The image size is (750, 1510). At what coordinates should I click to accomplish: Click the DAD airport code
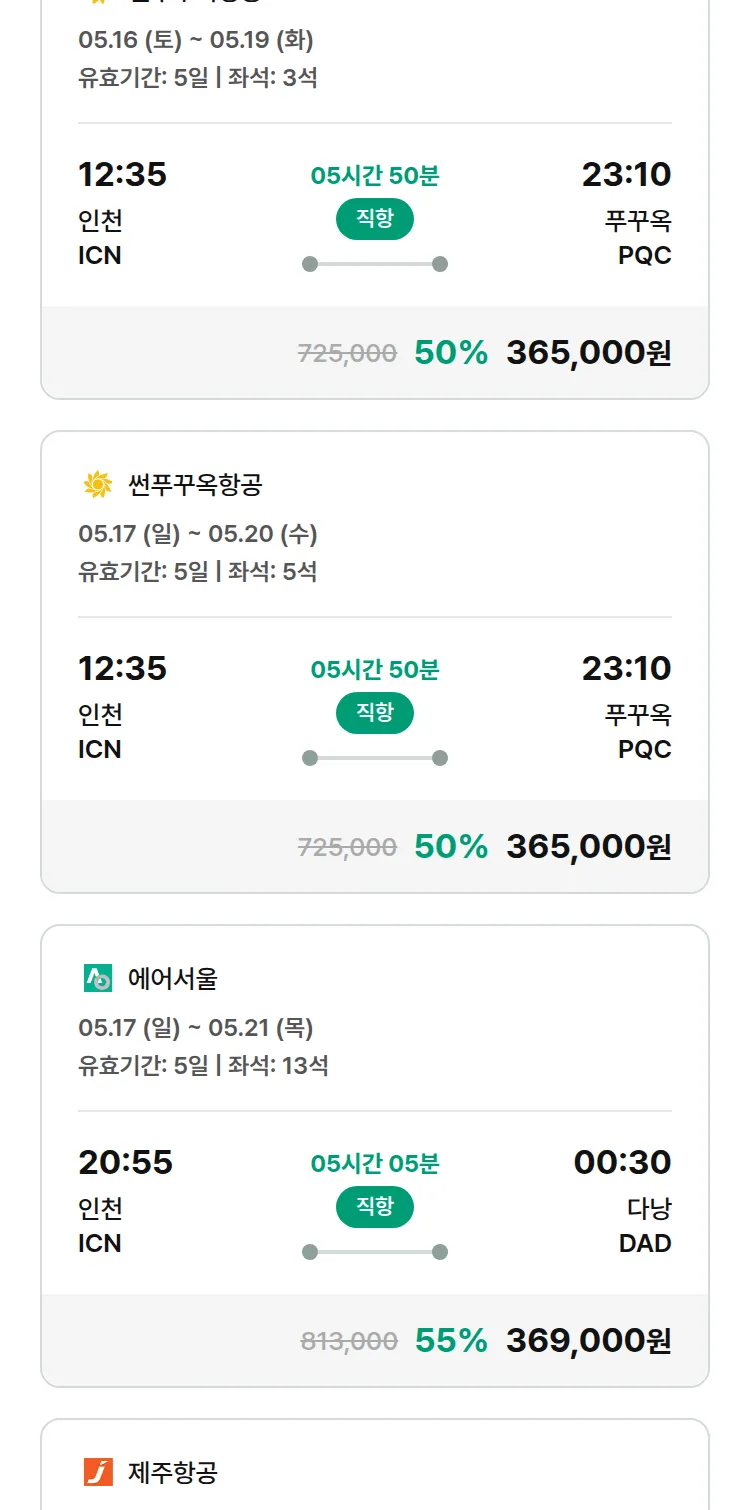645,1244
